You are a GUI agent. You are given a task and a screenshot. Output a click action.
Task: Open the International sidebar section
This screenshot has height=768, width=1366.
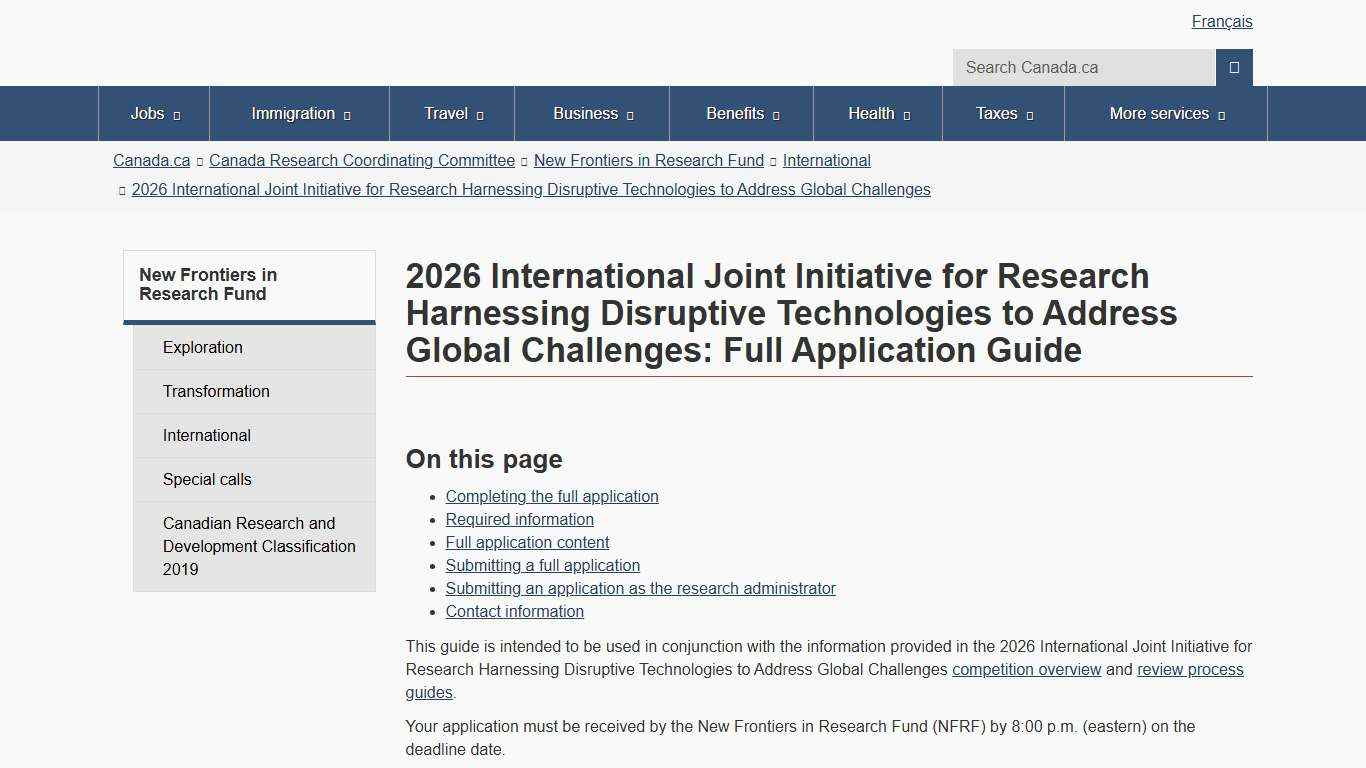(x=207, y=435)
